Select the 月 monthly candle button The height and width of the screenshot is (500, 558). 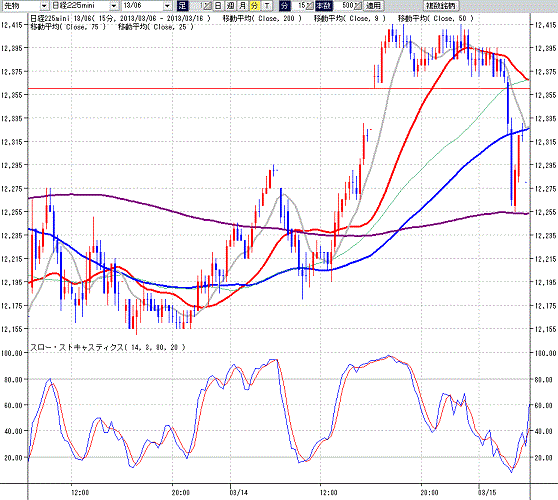click(x=242, y=6)
